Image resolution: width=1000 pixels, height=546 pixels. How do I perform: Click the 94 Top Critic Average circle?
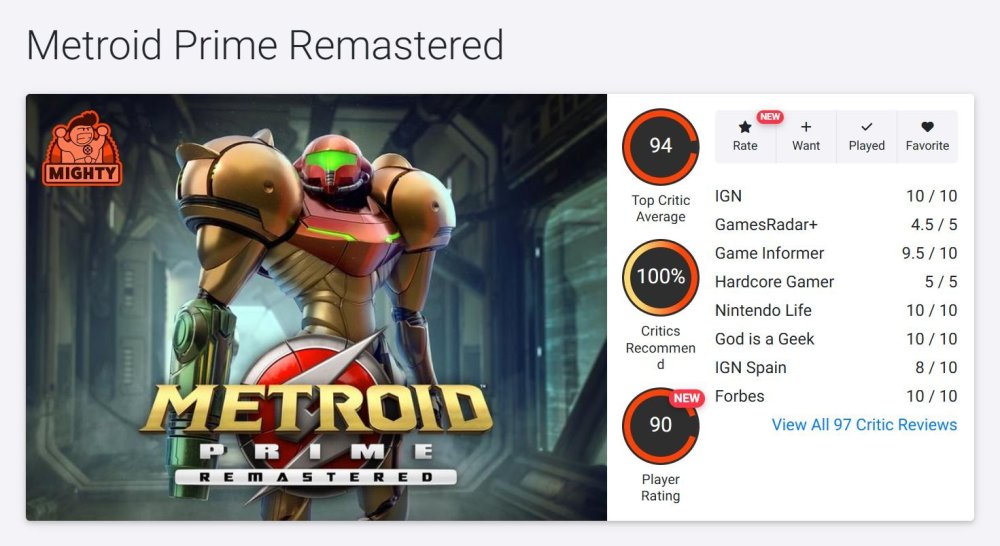click(661, 146)
